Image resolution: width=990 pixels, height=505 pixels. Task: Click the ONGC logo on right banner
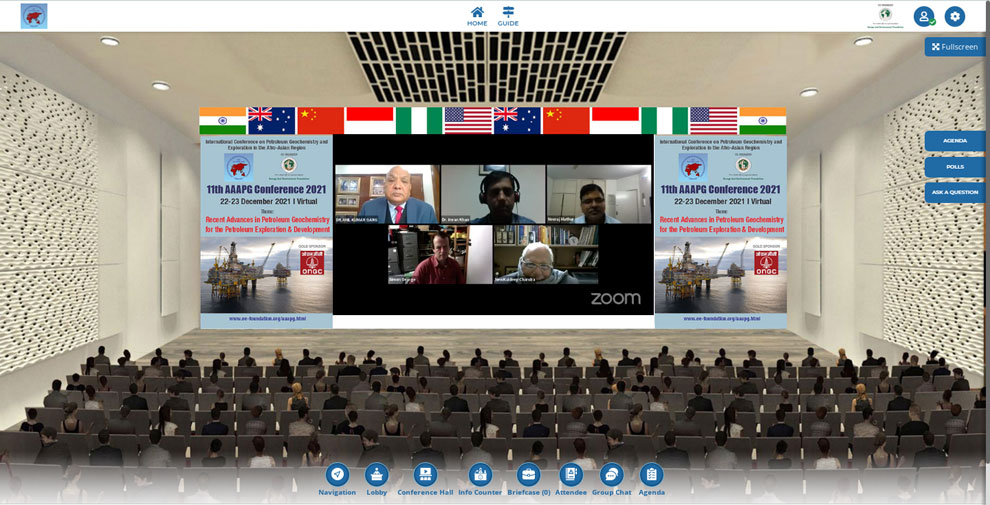click(766, 263)
